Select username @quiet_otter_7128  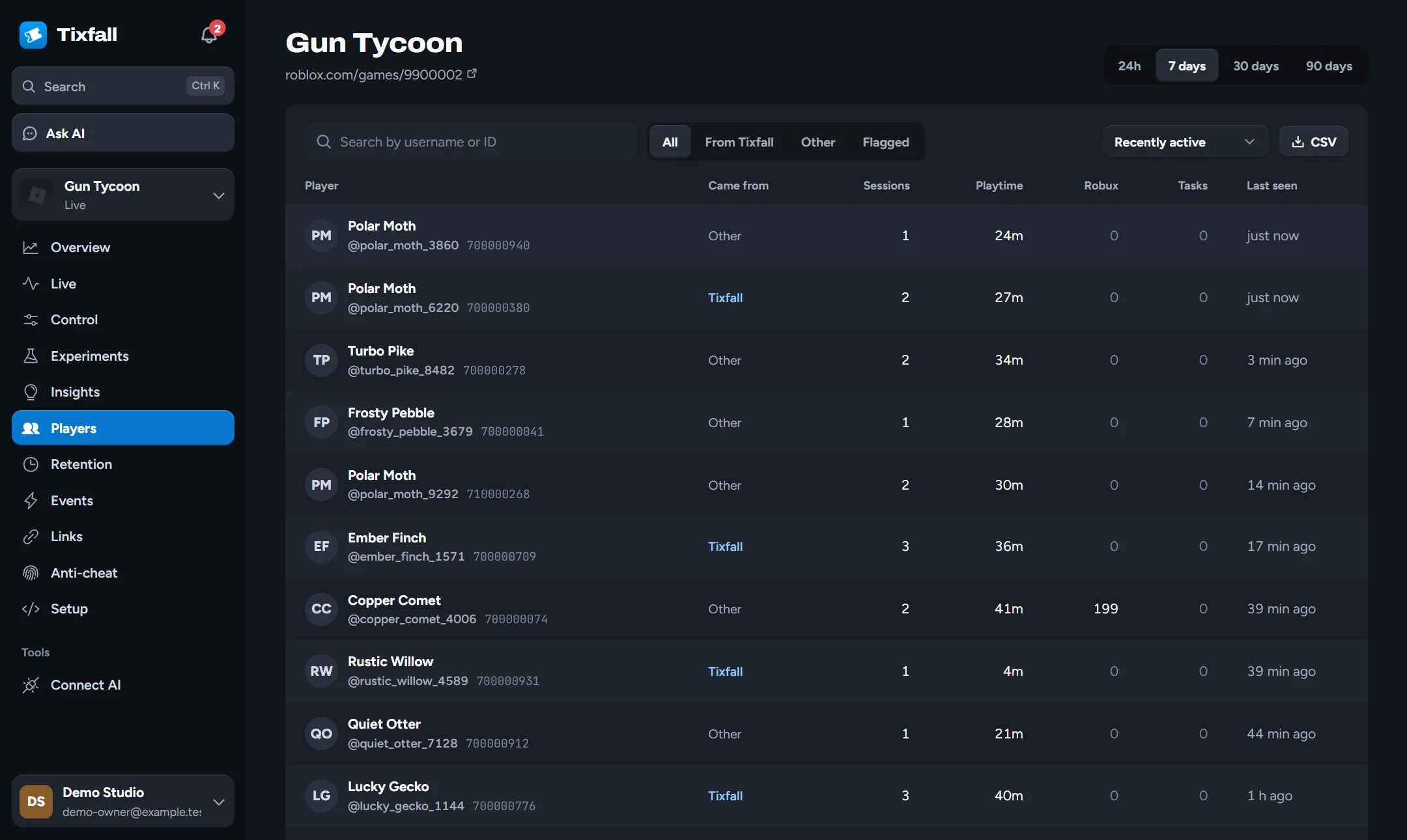[403, 743]
